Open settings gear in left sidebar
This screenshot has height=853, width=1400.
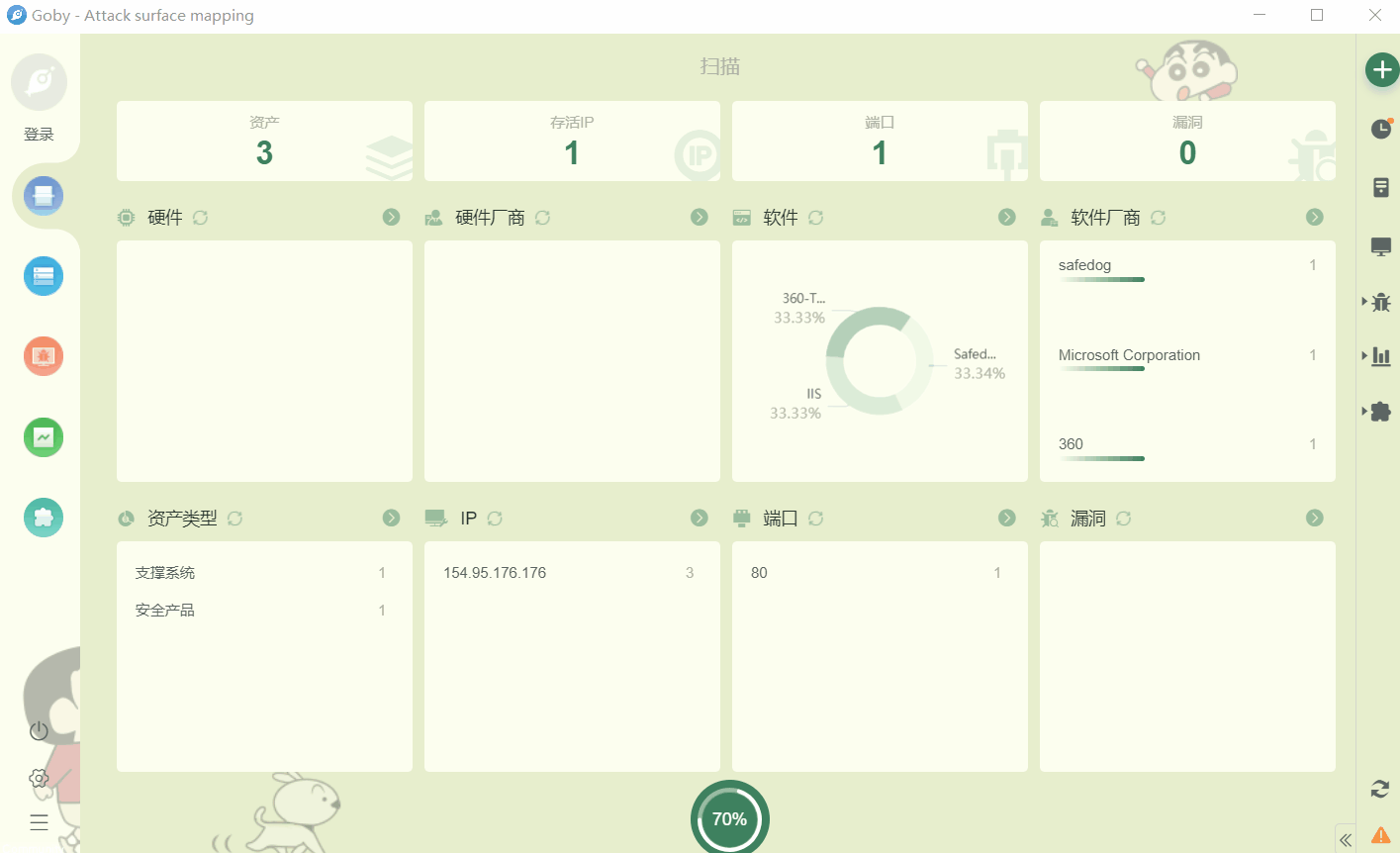(39, 778)
